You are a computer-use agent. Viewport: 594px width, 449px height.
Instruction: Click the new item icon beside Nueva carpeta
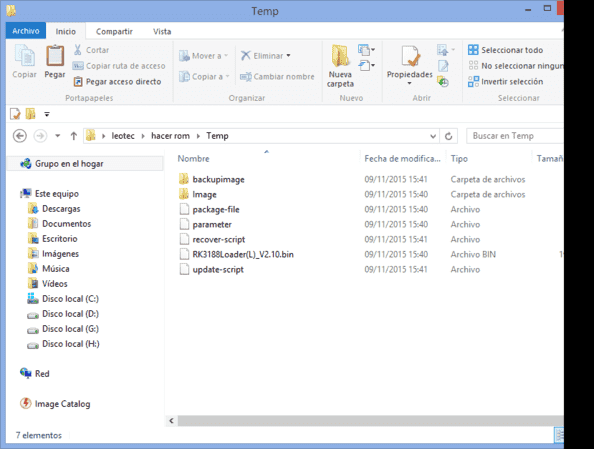[x=366, y=50]
